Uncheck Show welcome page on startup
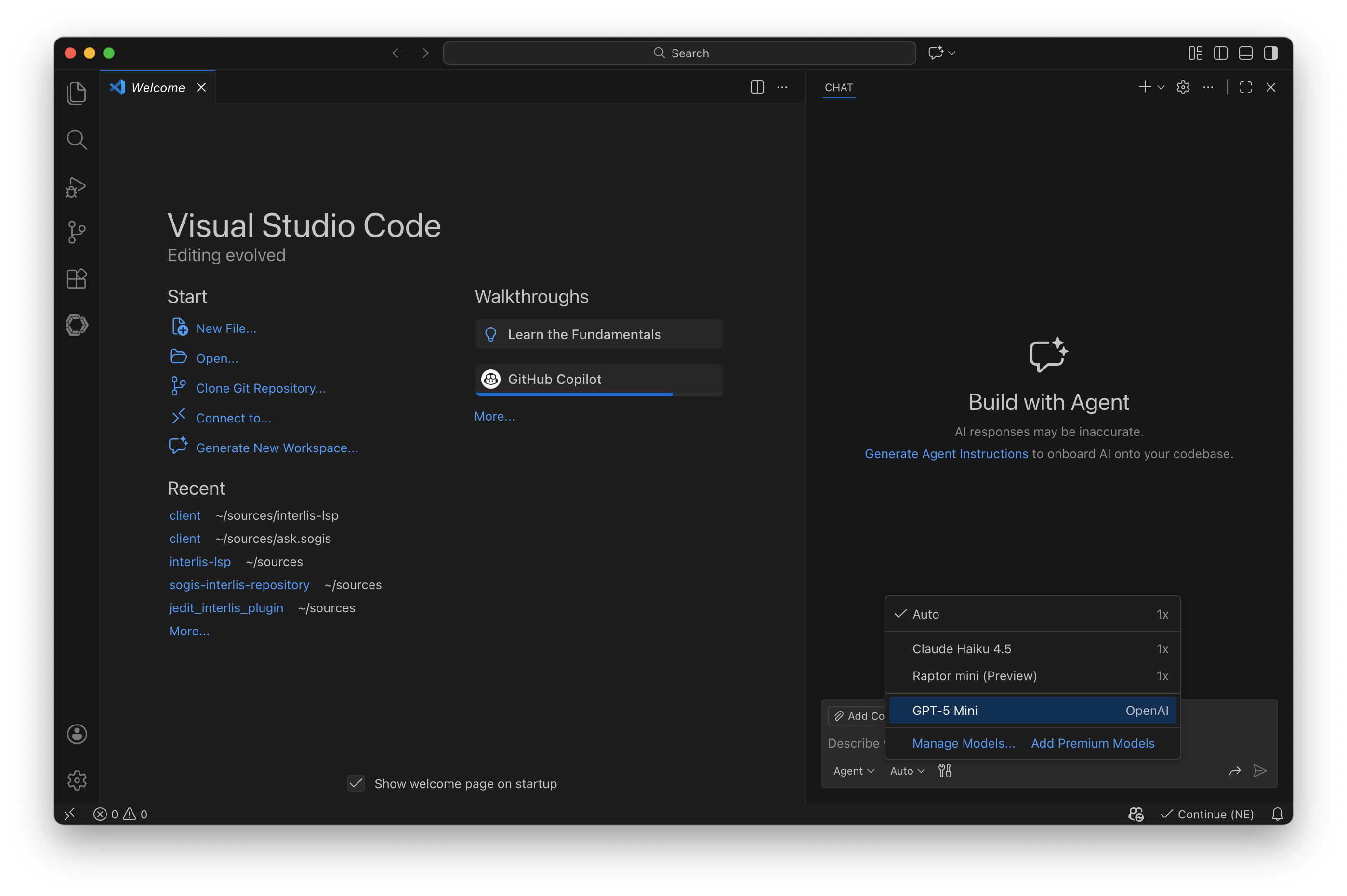The image size is (1347, 896). click(x=356, y=783)
